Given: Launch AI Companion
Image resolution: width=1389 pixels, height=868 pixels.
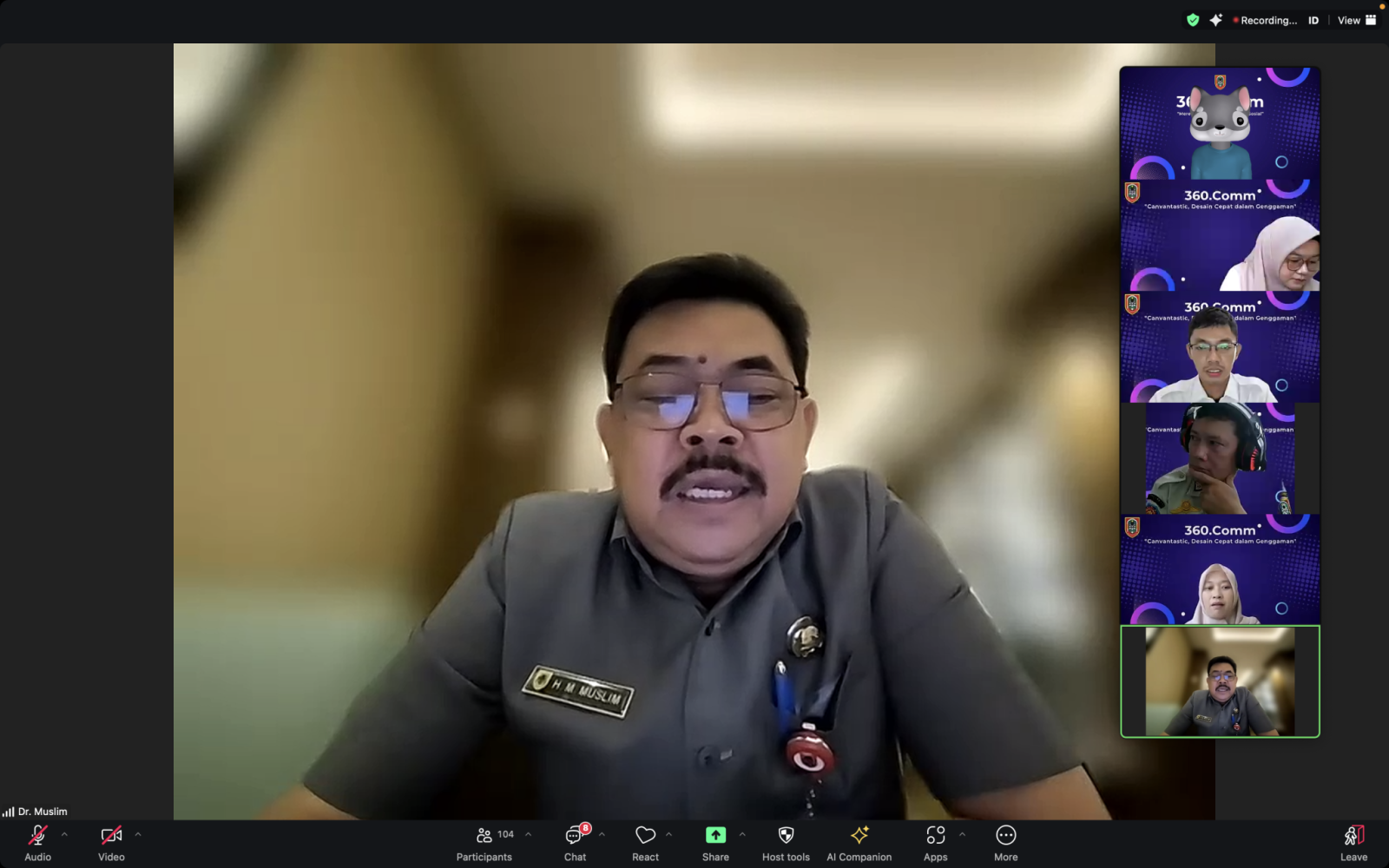Looking at the screenshot, I should coord(859,842).
